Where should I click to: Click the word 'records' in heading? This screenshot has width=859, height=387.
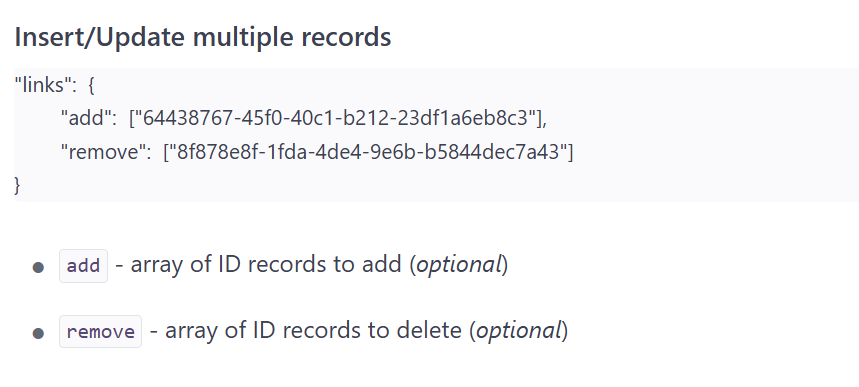(x=346, y=37)
